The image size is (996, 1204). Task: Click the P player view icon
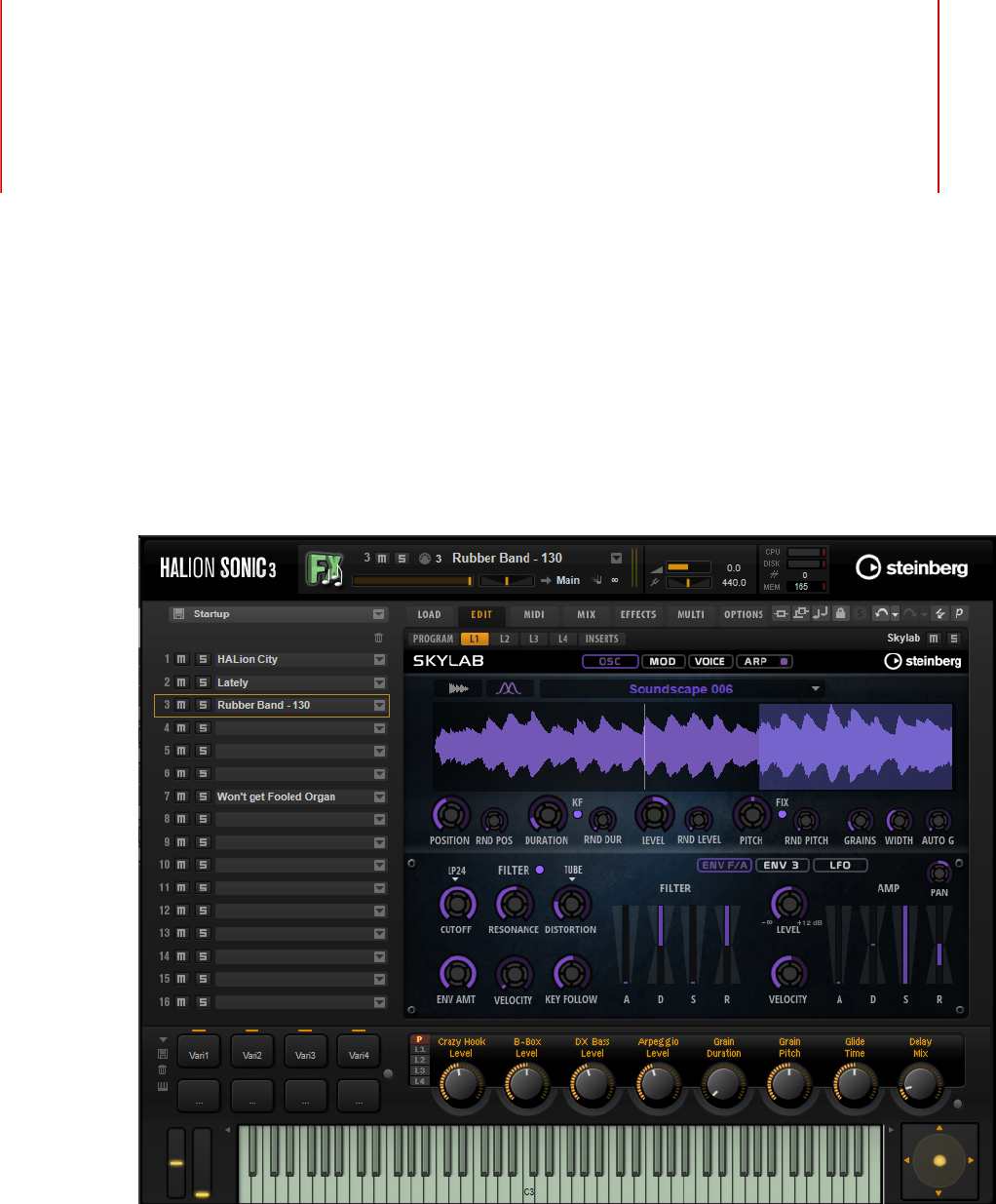point(959,614)
